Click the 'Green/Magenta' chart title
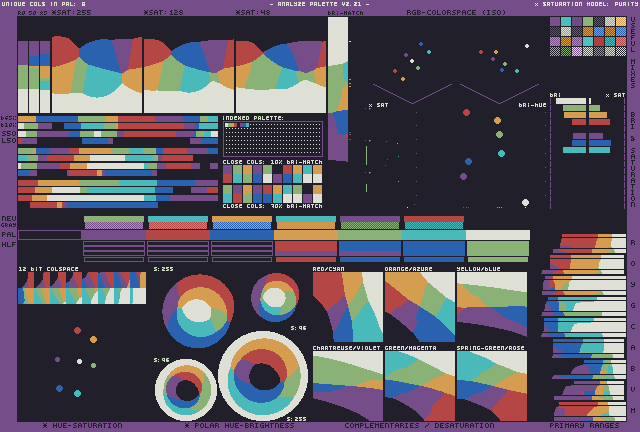Viewport: 640px width, 432px height. [411, 348]
